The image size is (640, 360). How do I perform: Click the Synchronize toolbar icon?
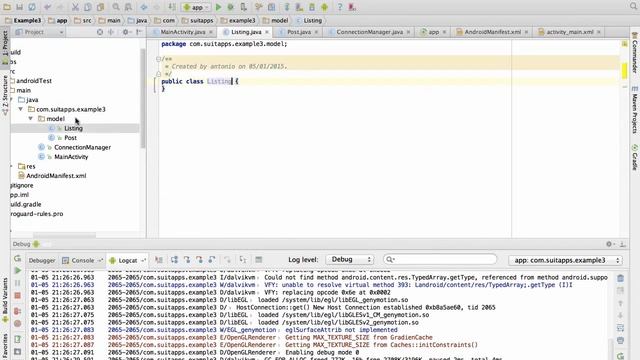(32, 7)
